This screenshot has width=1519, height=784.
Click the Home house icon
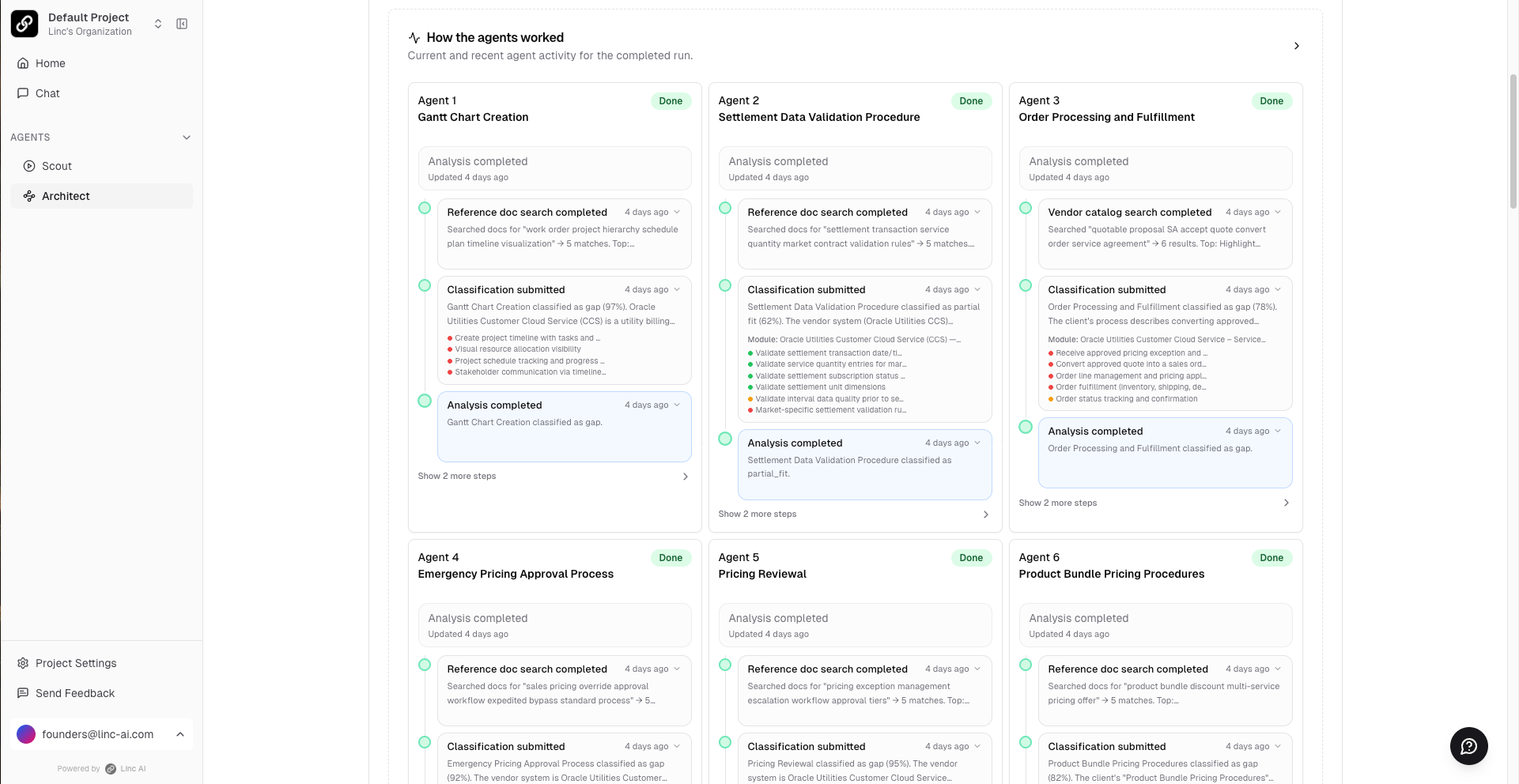click(23, 63)
